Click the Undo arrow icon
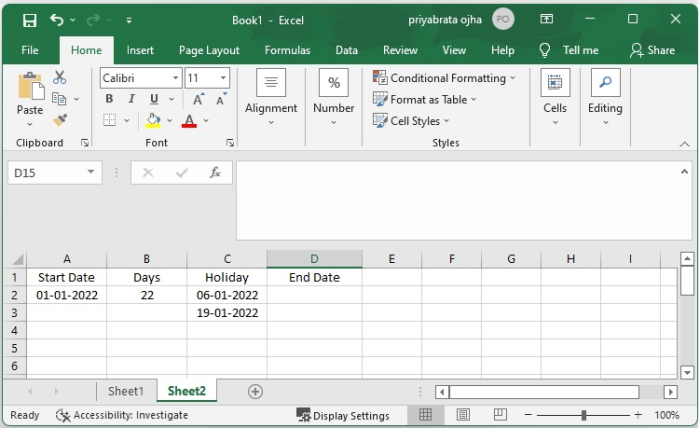The width and height of the screenshot is (700, 428). [57, 20]
